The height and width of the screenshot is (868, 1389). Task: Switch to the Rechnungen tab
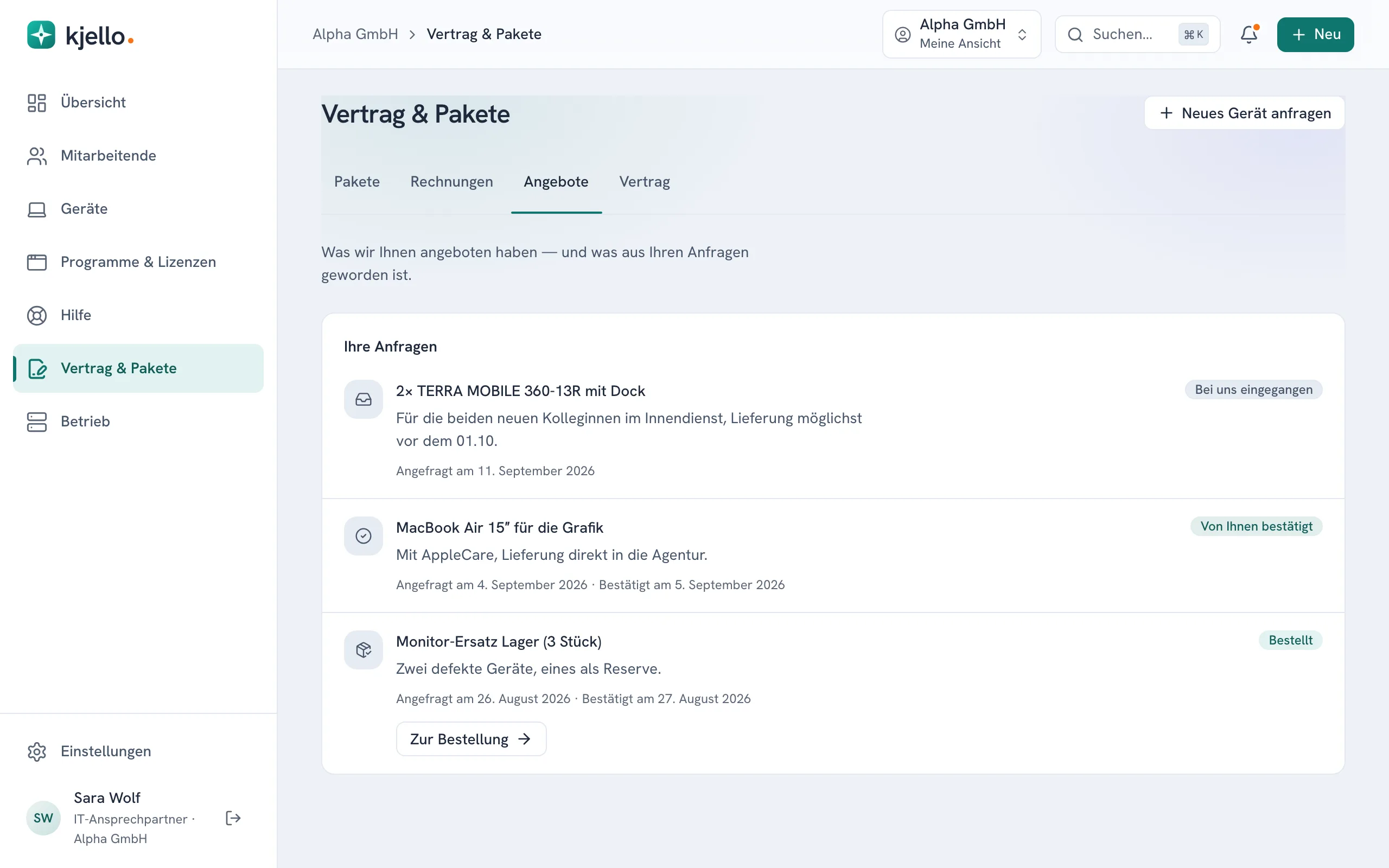click(452, 182)
